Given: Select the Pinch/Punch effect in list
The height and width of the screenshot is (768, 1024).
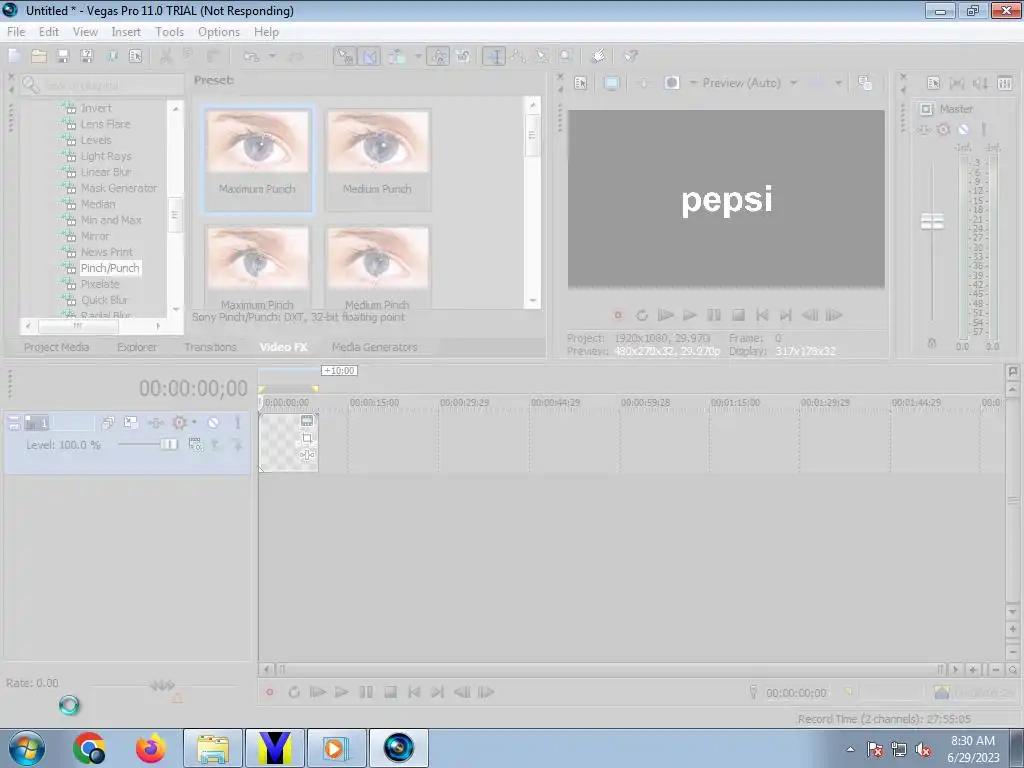Looking at the screenshot, I should coord(110,268).
